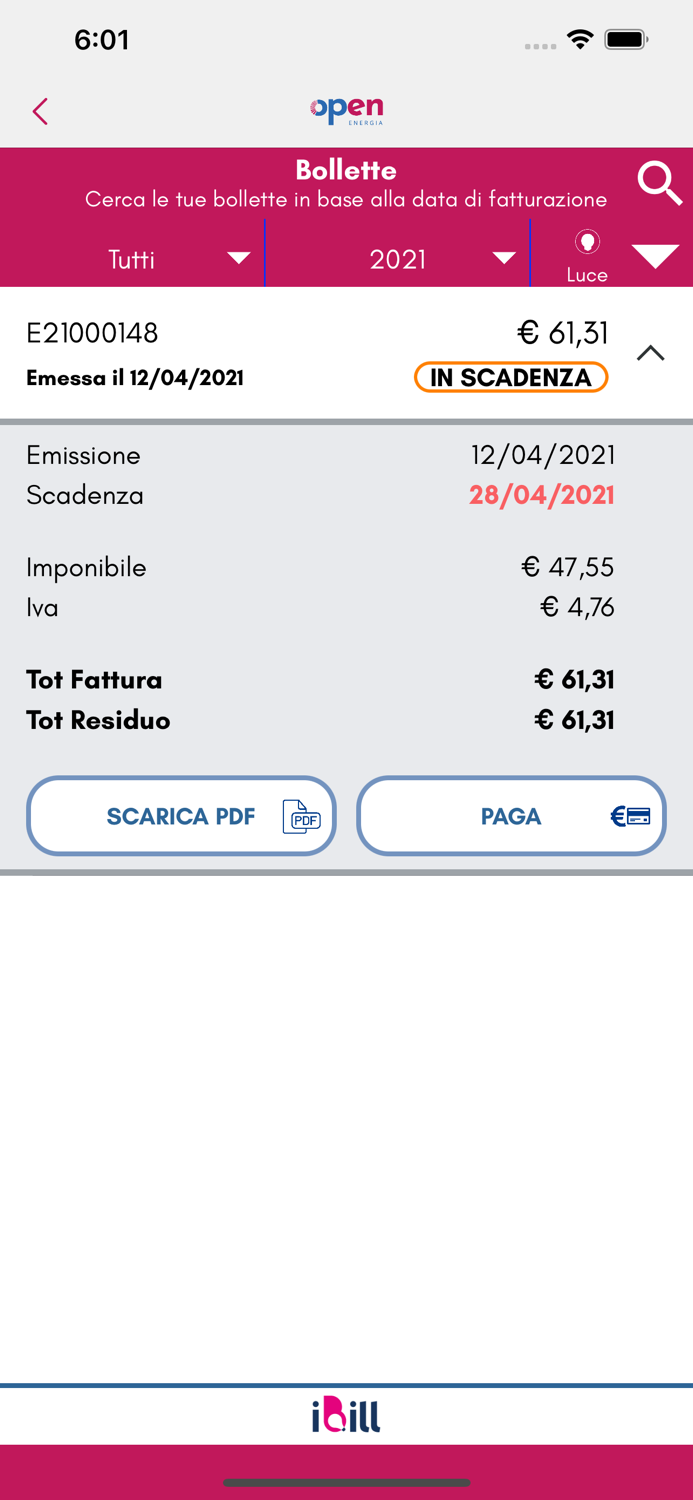Click the red Scadenza date 28/04/2021
693x1500 pixels.
pos(541,495)
